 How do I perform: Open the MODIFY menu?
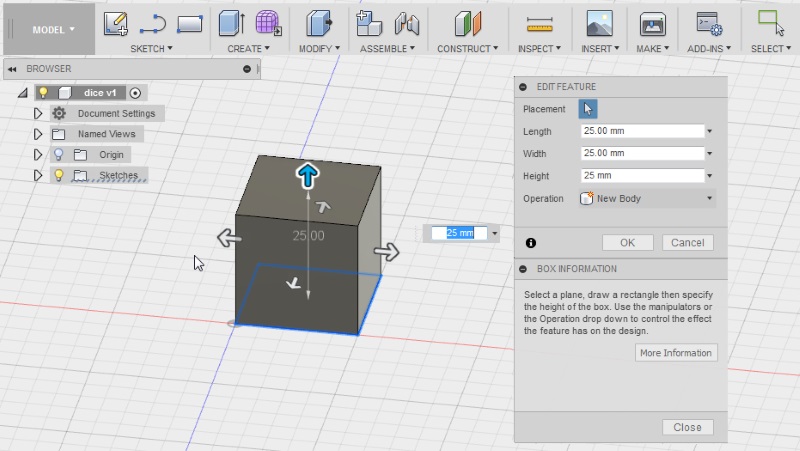click(319, 48)
